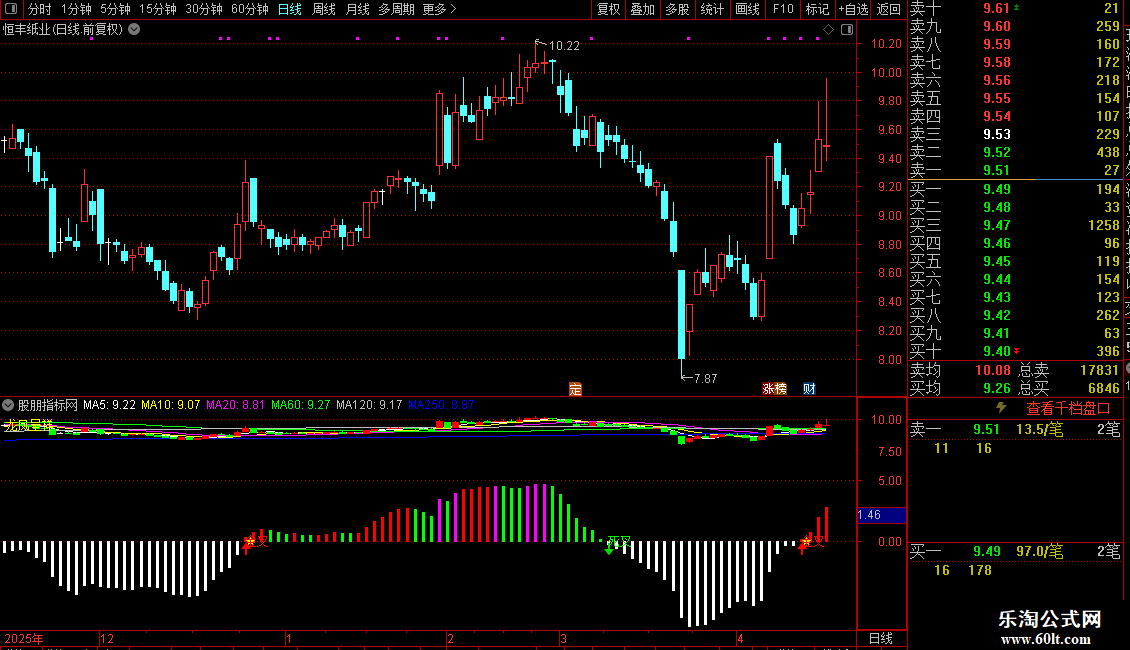Expand the 恒丰纸业 chart title dropdown
The height and width of the screenshot is (650, 1130).
134,30
